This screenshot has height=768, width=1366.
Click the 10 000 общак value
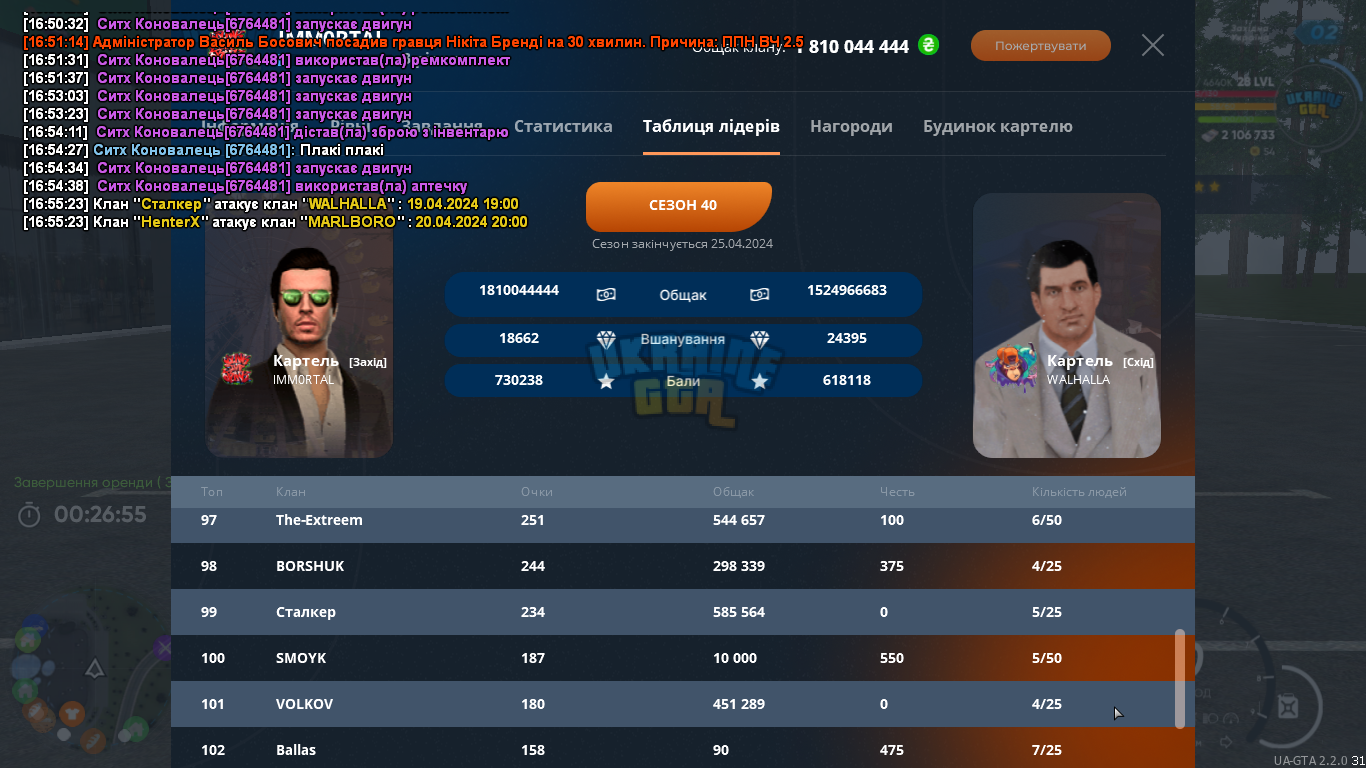(735, 658)
